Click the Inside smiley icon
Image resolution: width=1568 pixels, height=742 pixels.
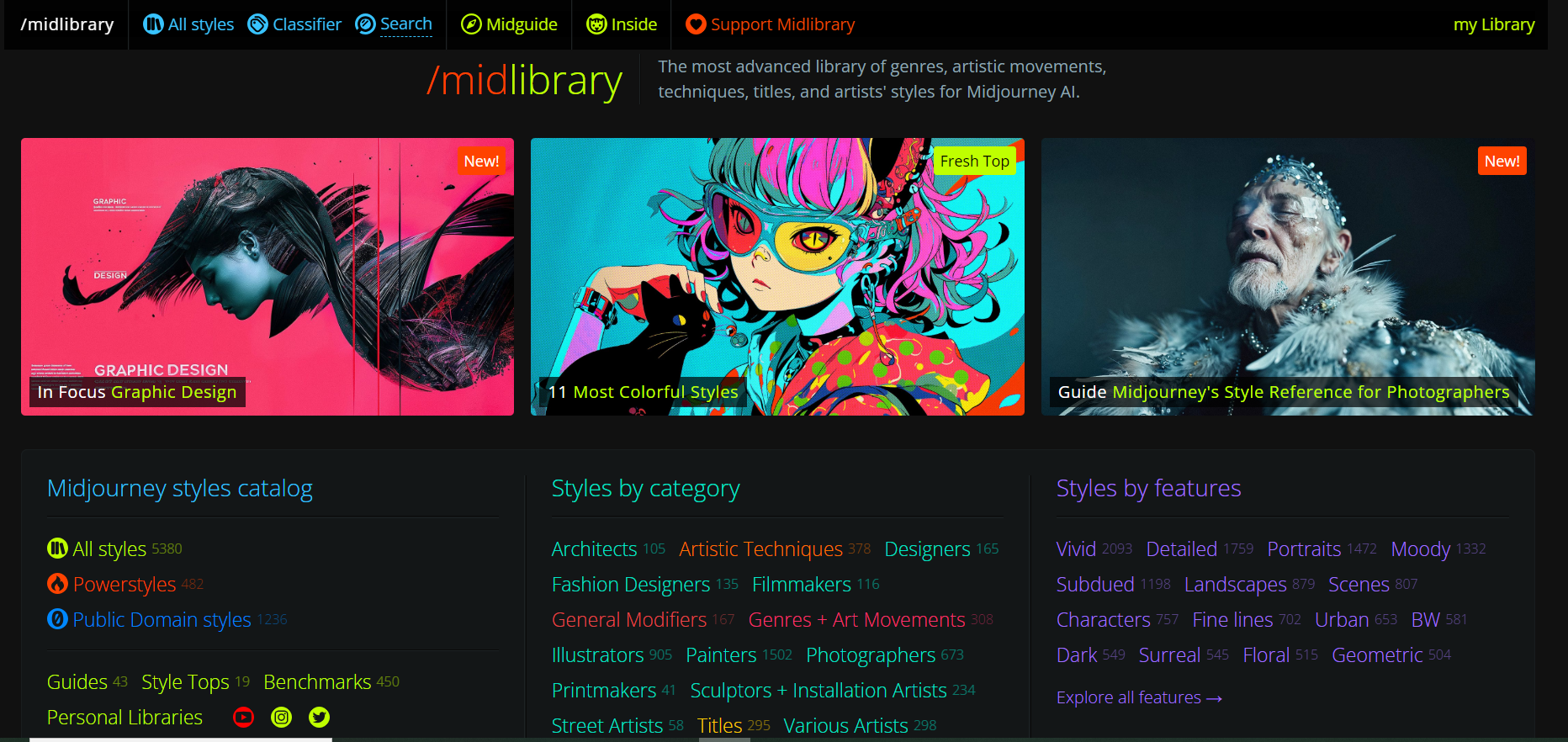[x=596, y=24]
